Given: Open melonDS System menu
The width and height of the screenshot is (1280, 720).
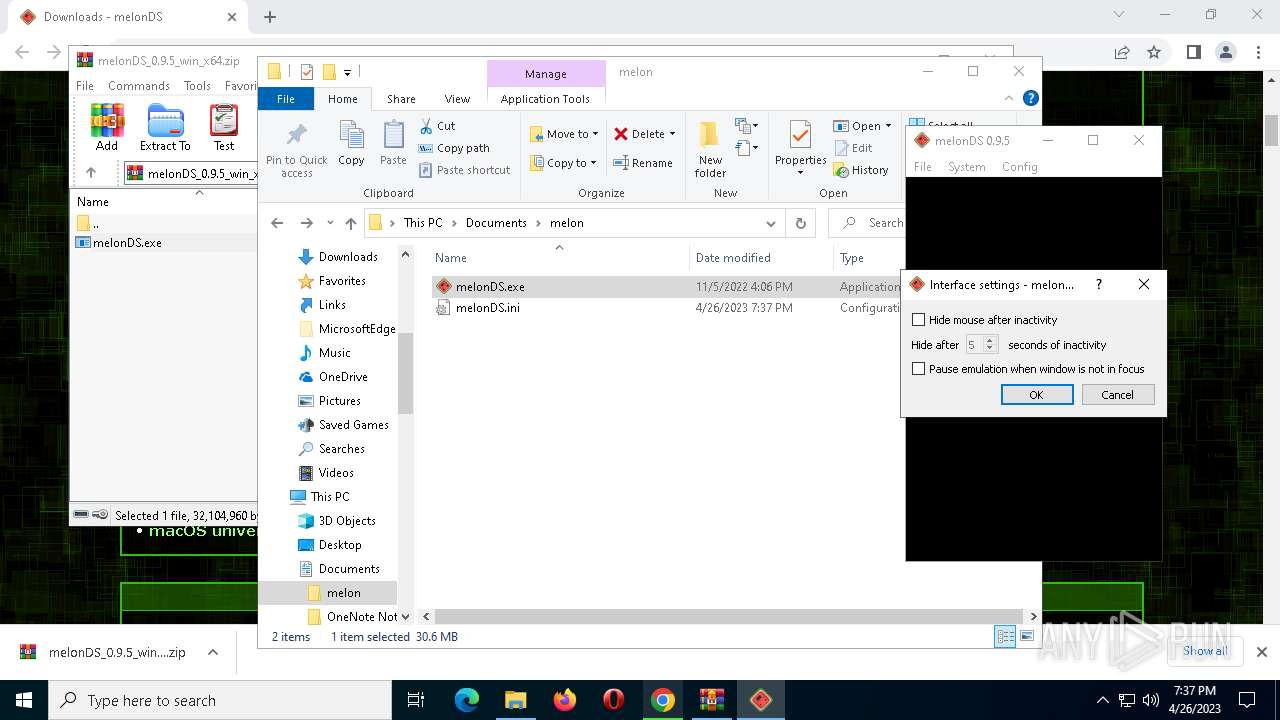Looking at the screenshot, I should (x=967, y=167).
